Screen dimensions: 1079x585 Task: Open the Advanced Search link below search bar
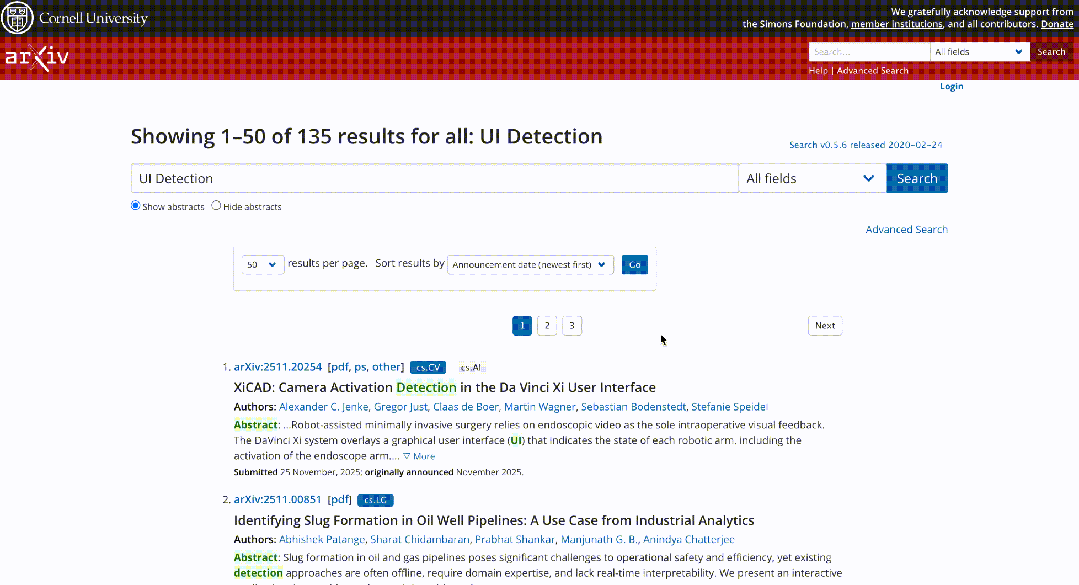coord(906,230)
